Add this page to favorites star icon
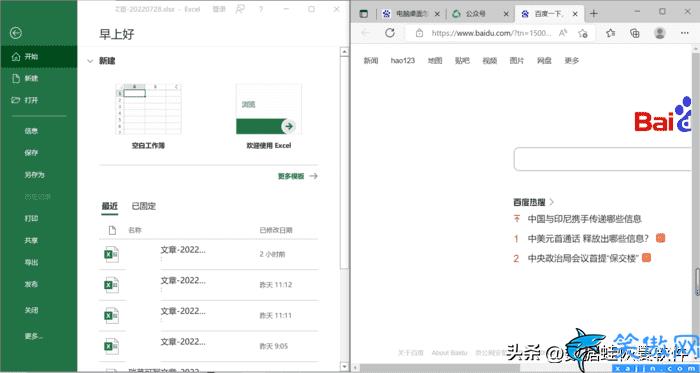The width and height of the screenshot is (700, 373). pos(583,33)
